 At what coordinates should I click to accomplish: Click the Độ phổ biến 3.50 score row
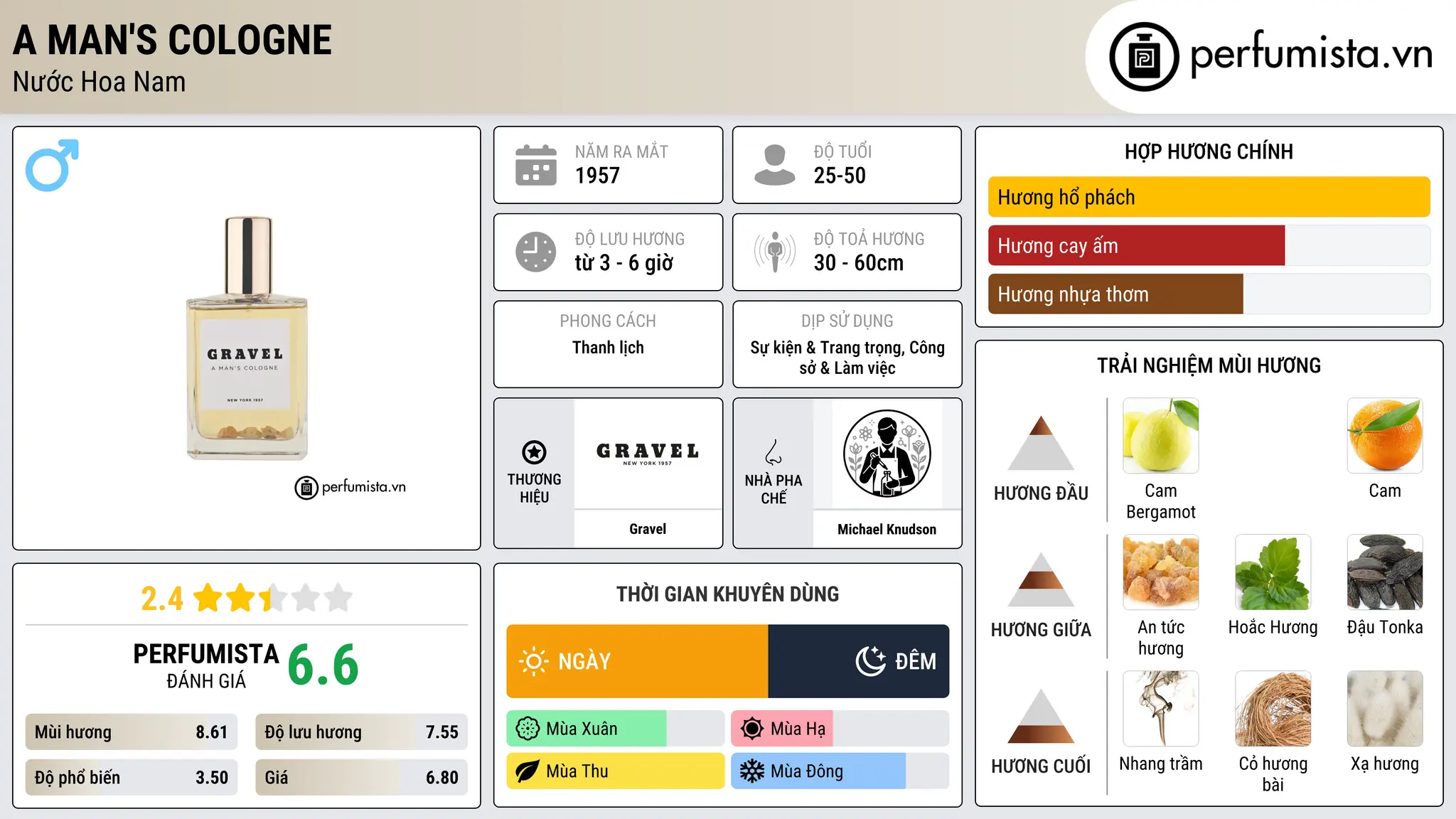pos(132,778)
